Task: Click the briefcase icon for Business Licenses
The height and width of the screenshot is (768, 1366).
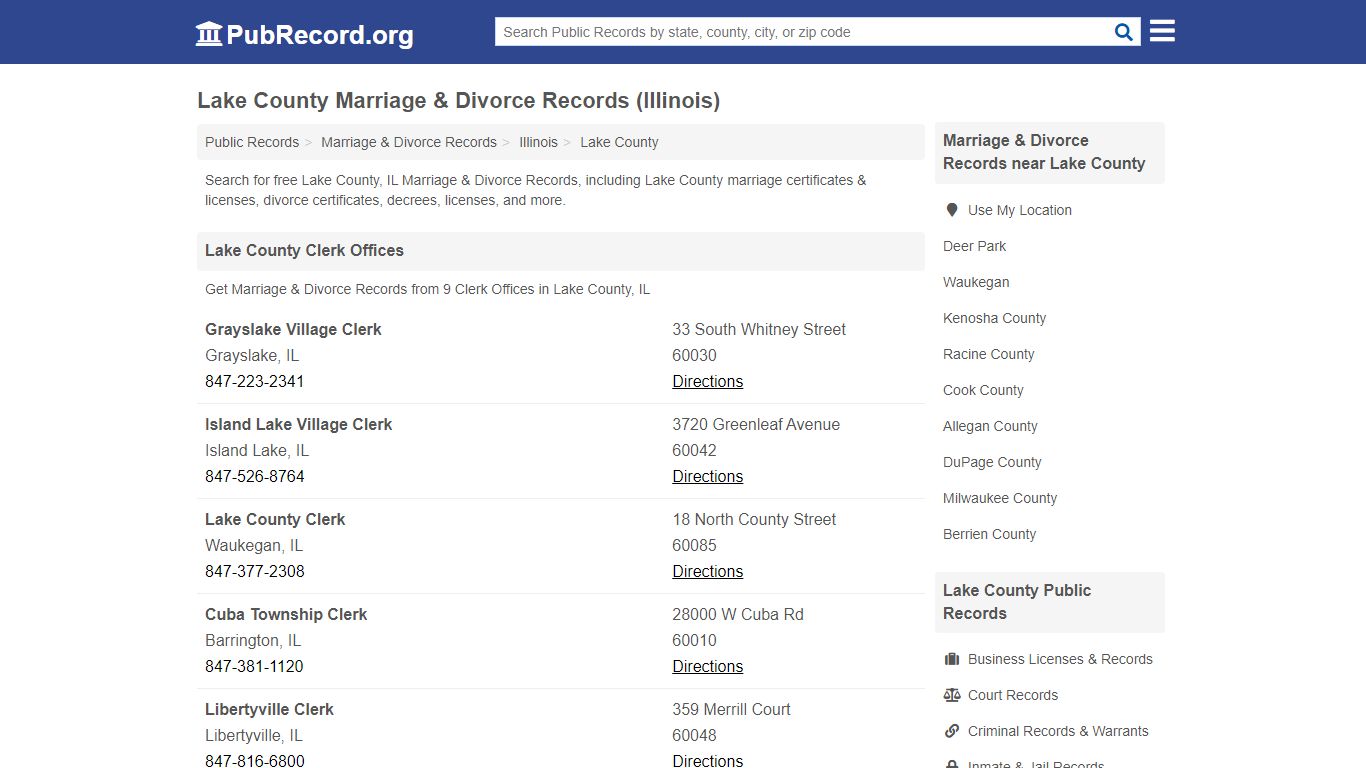Action: click(x=952, y=659)
